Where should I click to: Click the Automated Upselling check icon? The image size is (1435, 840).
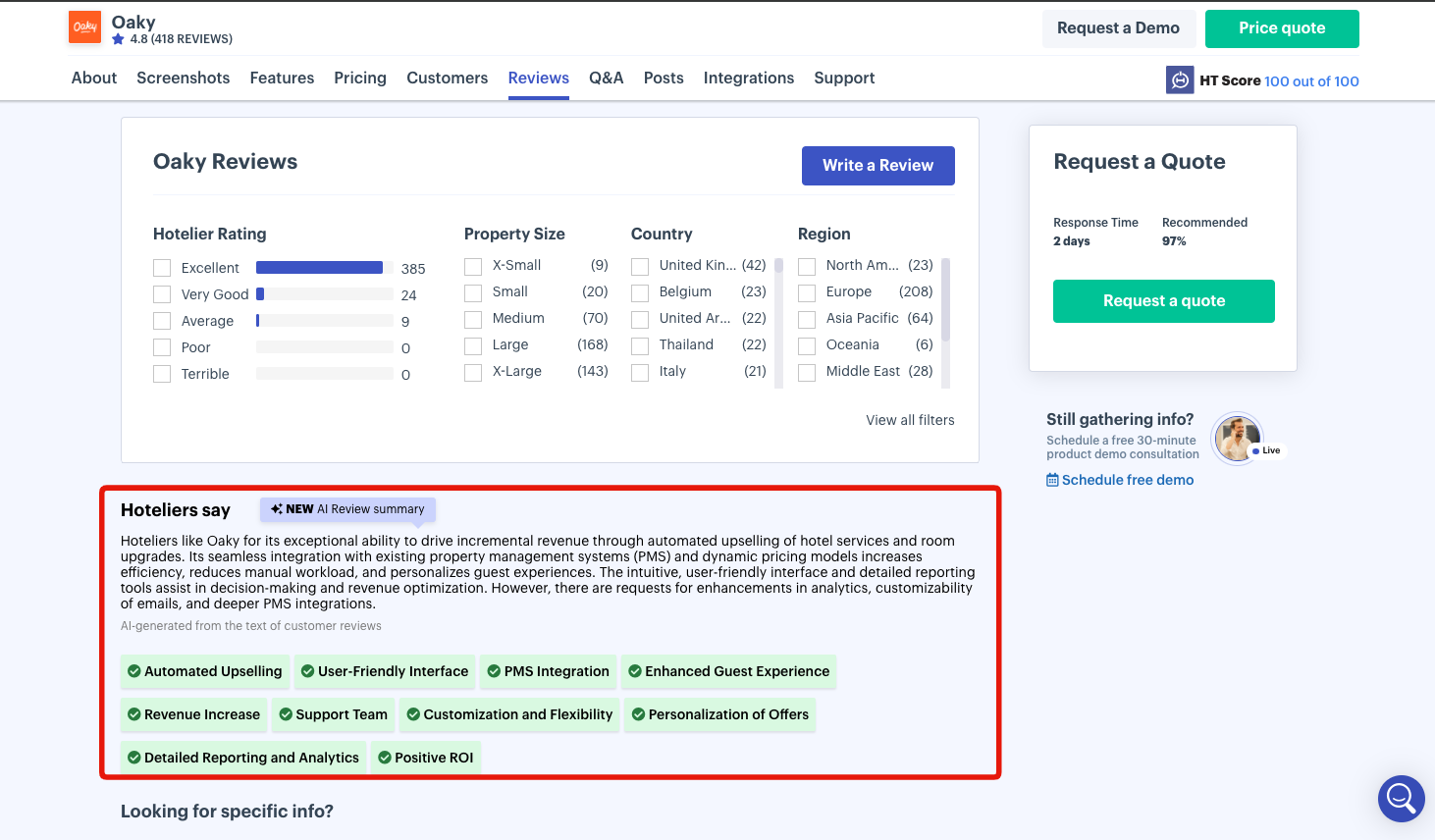(134, 671)
